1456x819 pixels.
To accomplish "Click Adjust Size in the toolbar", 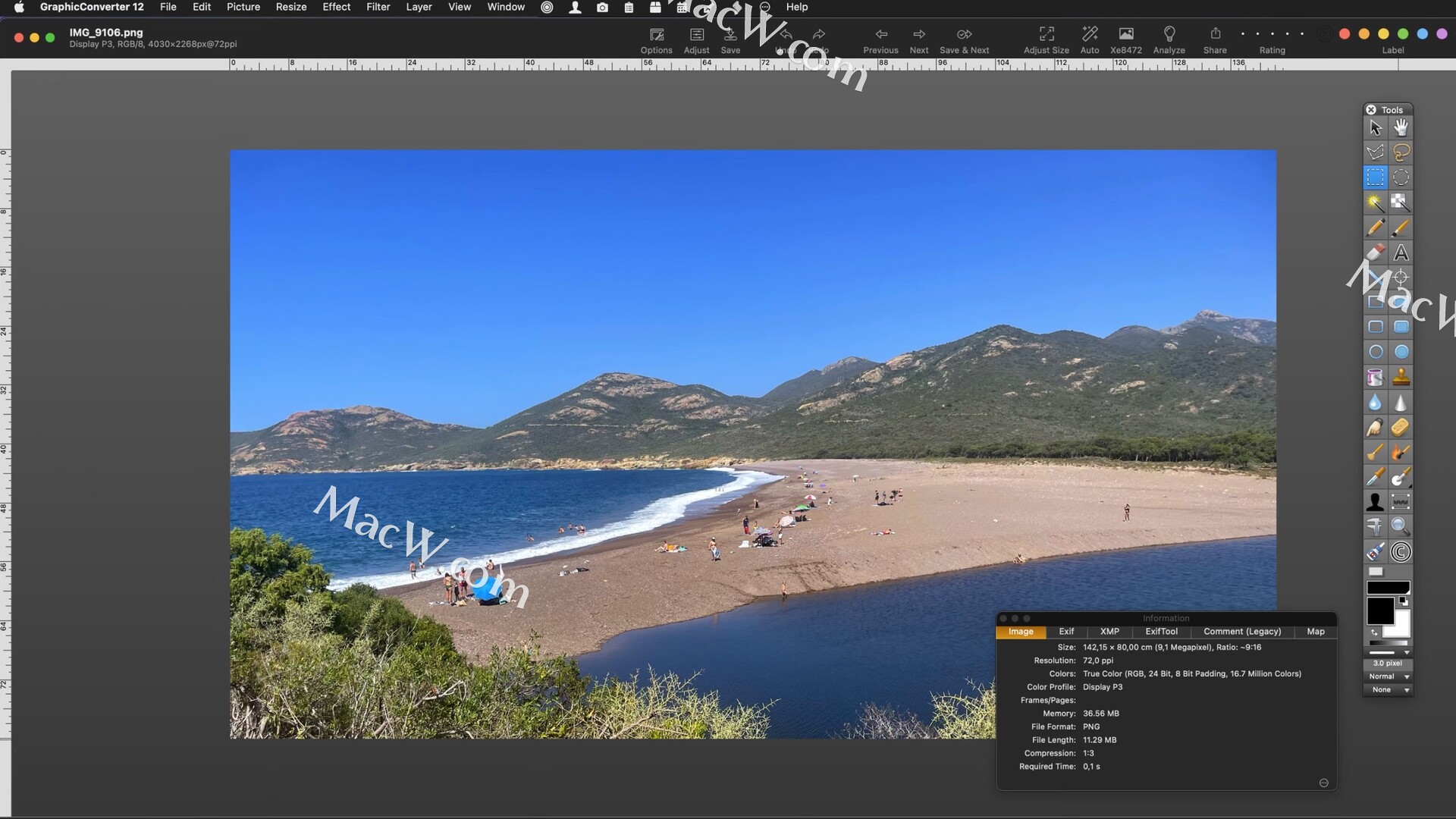I will (x=1046, y=40).
